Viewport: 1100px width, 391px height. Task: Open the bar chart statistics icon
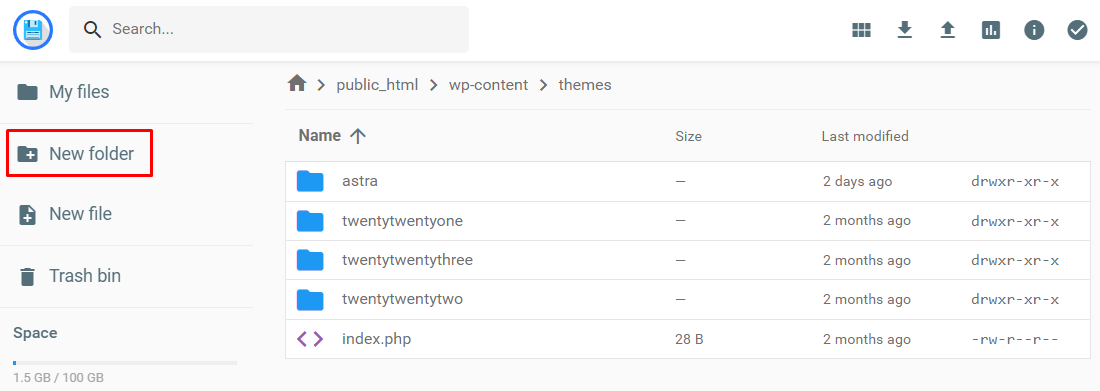point(991,29)
